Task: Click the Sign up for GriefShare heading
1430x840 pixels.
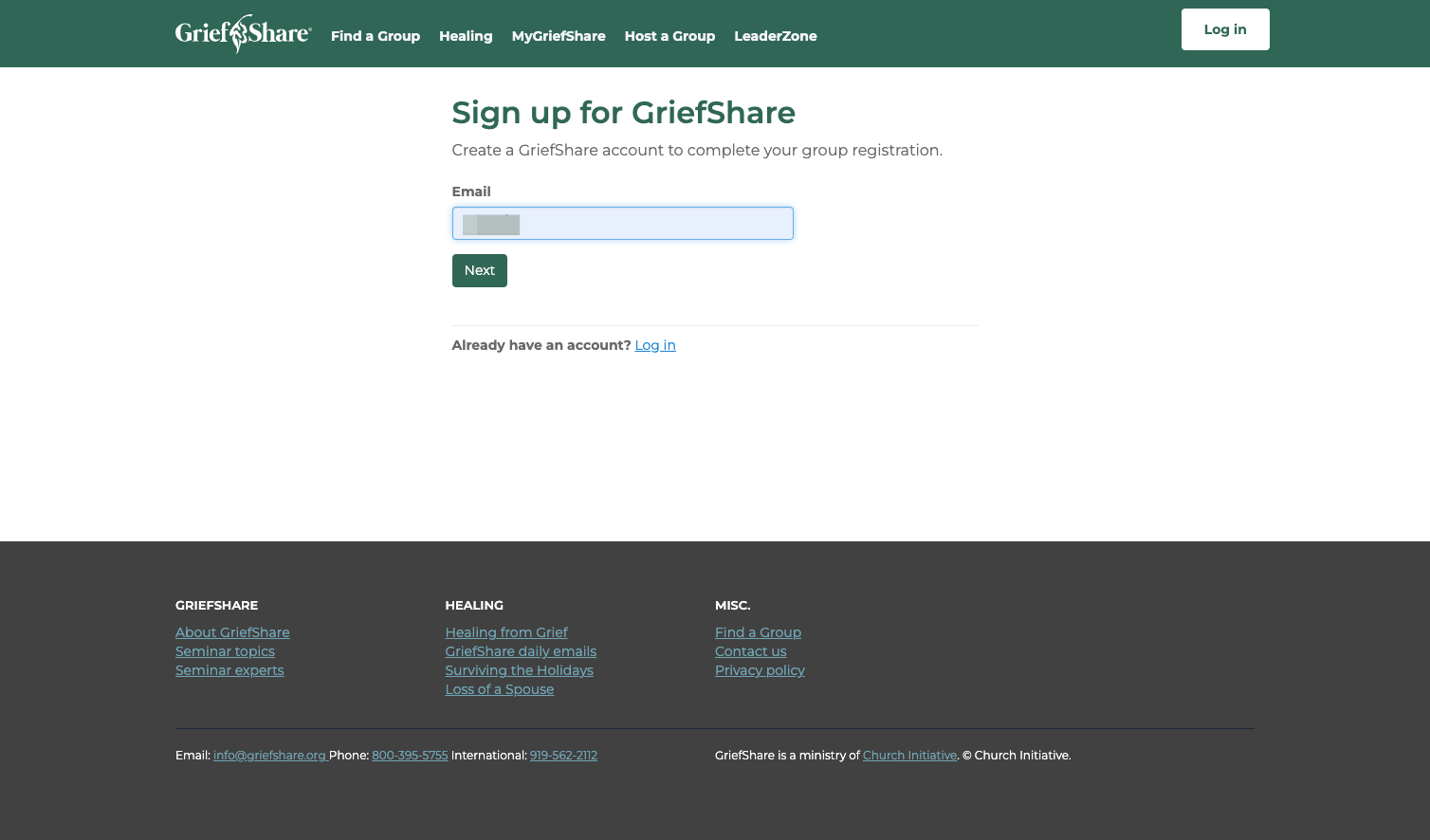Action: click(624, 113)
